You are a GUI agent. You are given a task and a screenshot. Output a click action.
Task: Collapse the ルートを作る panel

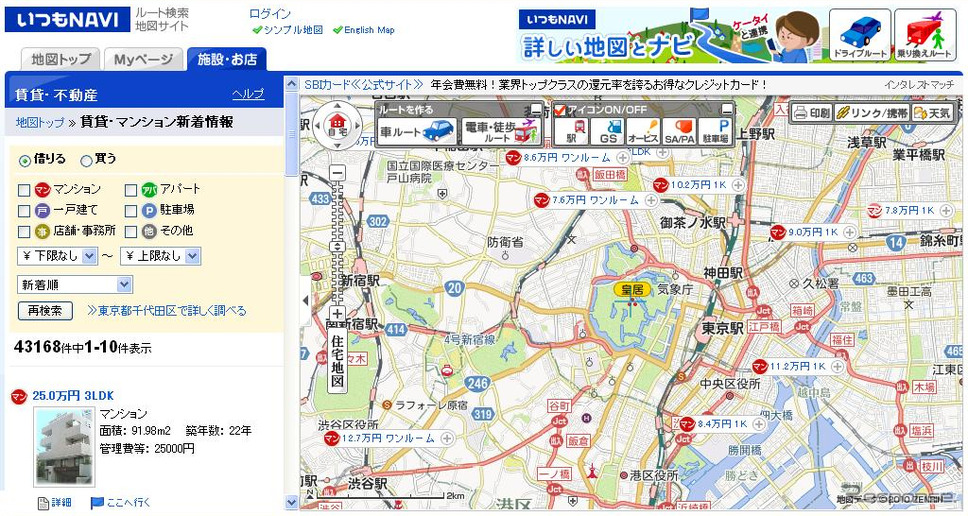[x=537, y=109]
